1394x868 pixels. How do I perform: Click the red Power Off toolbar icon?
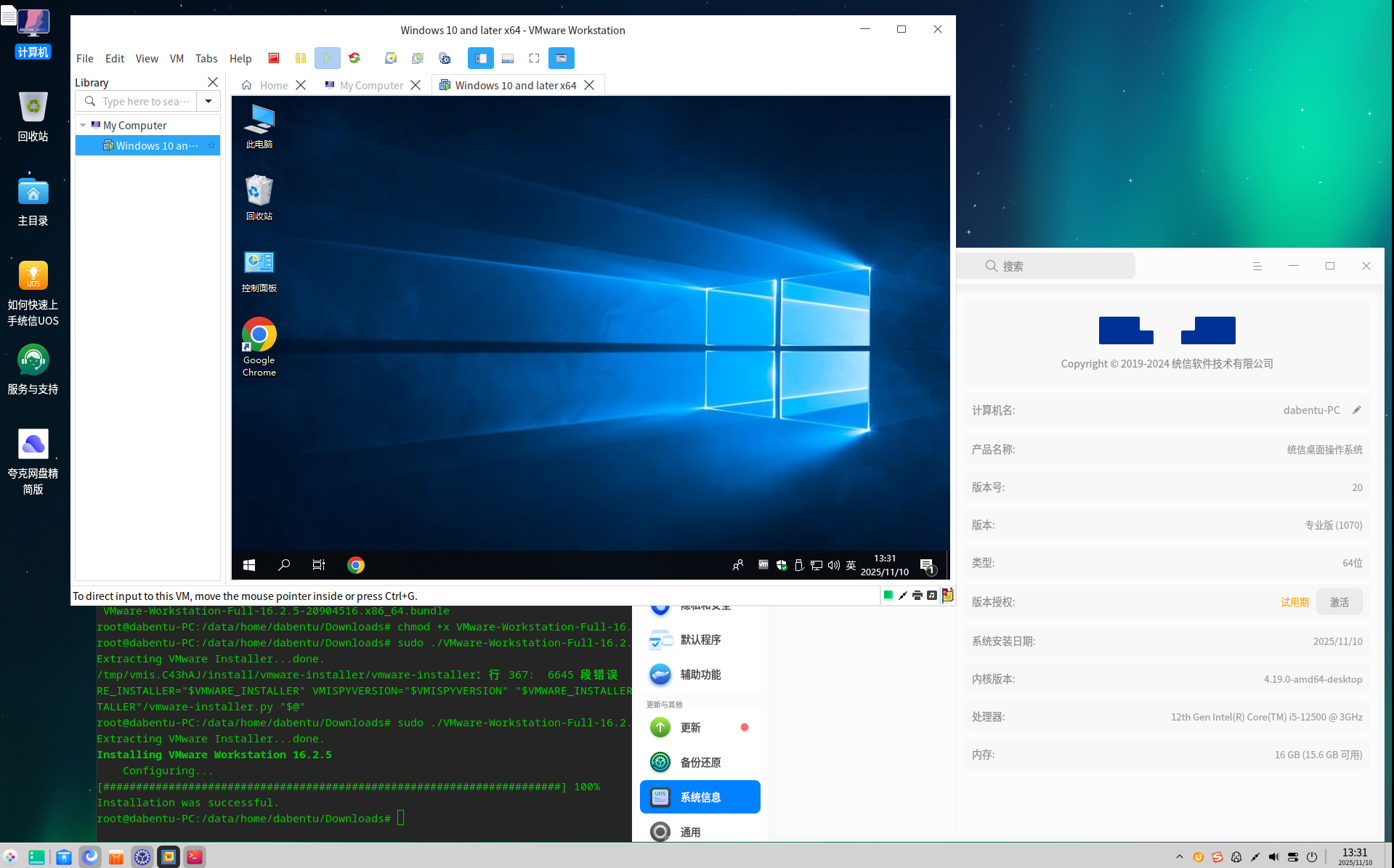tap(274, 58)
